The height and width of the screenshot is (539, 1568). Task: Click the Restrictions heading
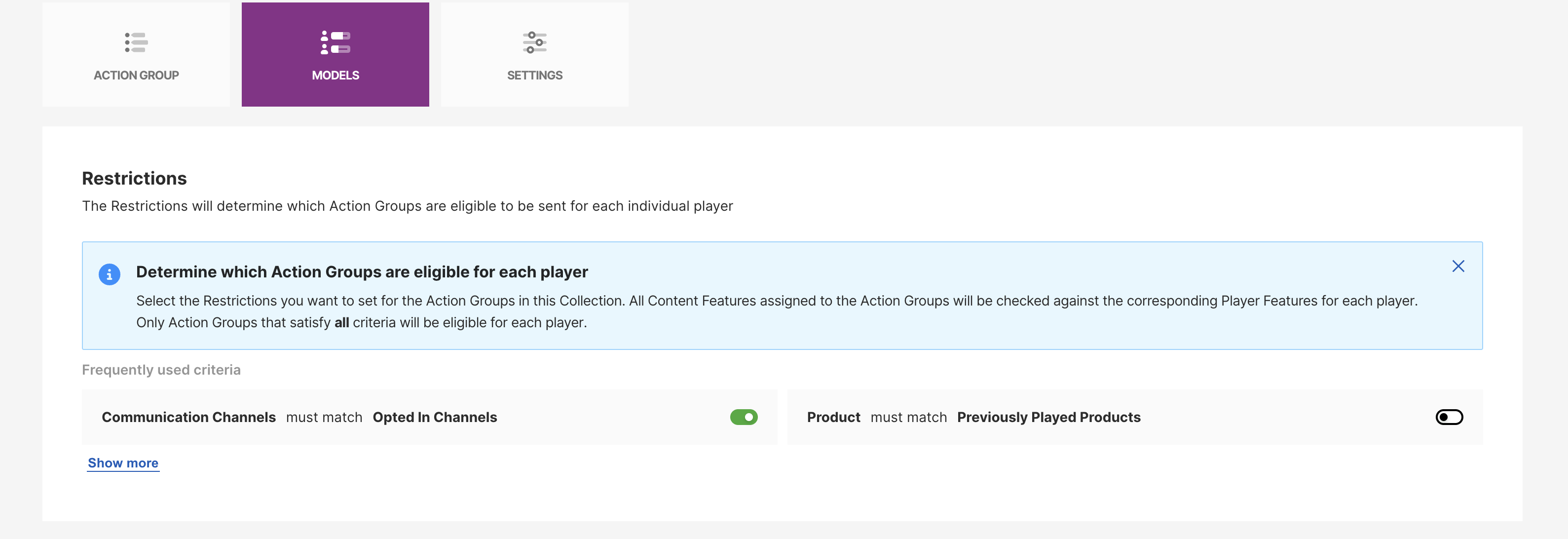click(x=135, y=179)
